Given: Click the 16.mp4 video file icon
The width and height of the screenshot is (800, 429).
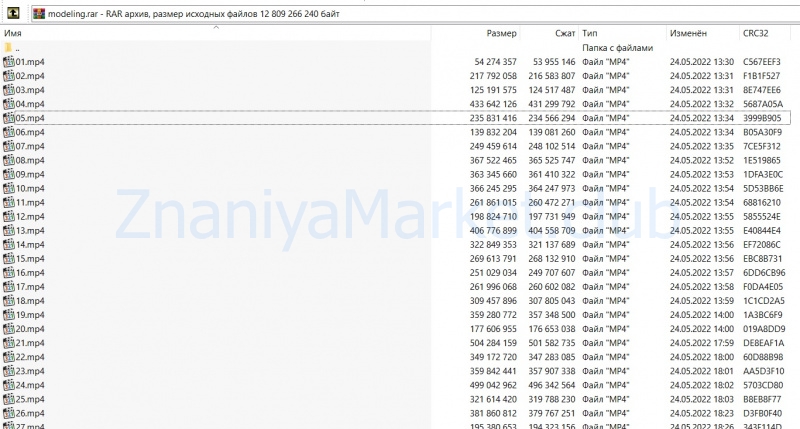Looking at the screenshot, I should point(9,272).
